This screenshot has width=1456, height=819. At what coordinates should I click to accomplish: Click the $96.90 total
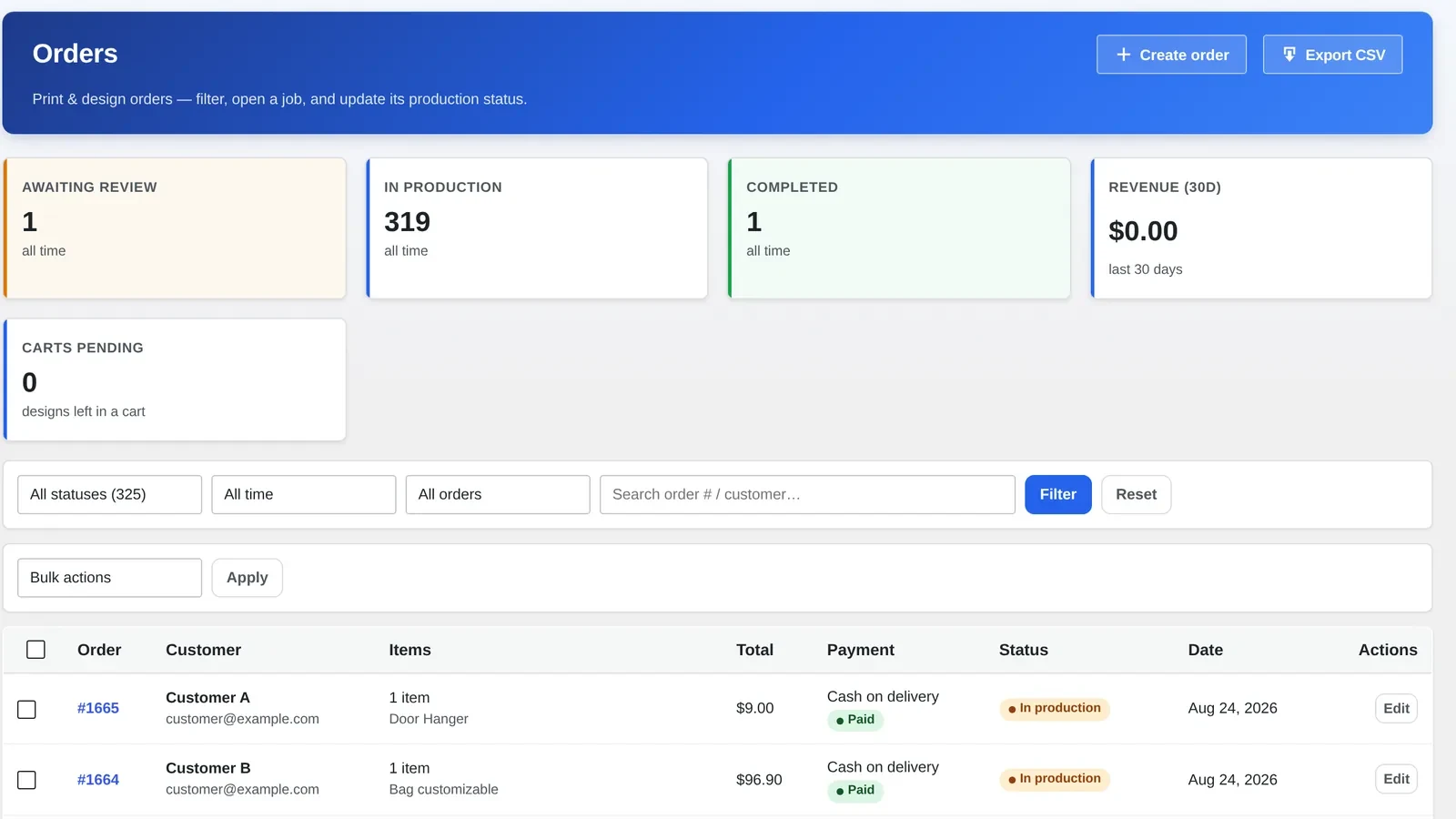tap(759, 780)
